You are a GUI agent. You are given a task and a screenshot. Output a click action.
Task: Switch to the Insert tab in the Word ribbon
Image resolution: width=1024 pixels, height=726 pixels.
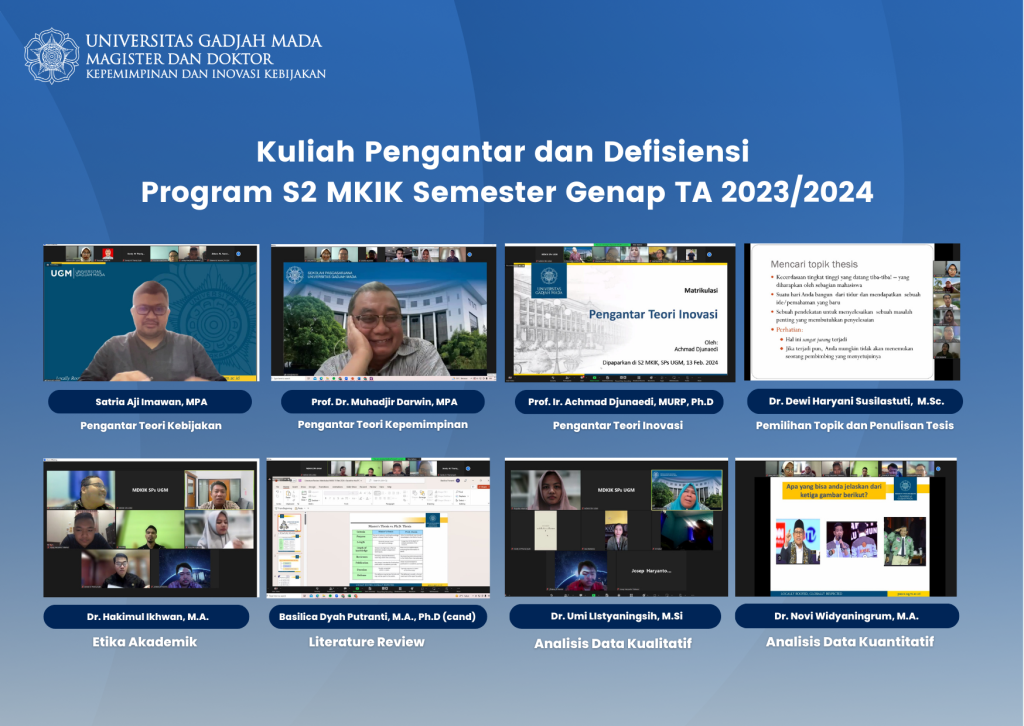pyautogui.click(x=295, y=487)
